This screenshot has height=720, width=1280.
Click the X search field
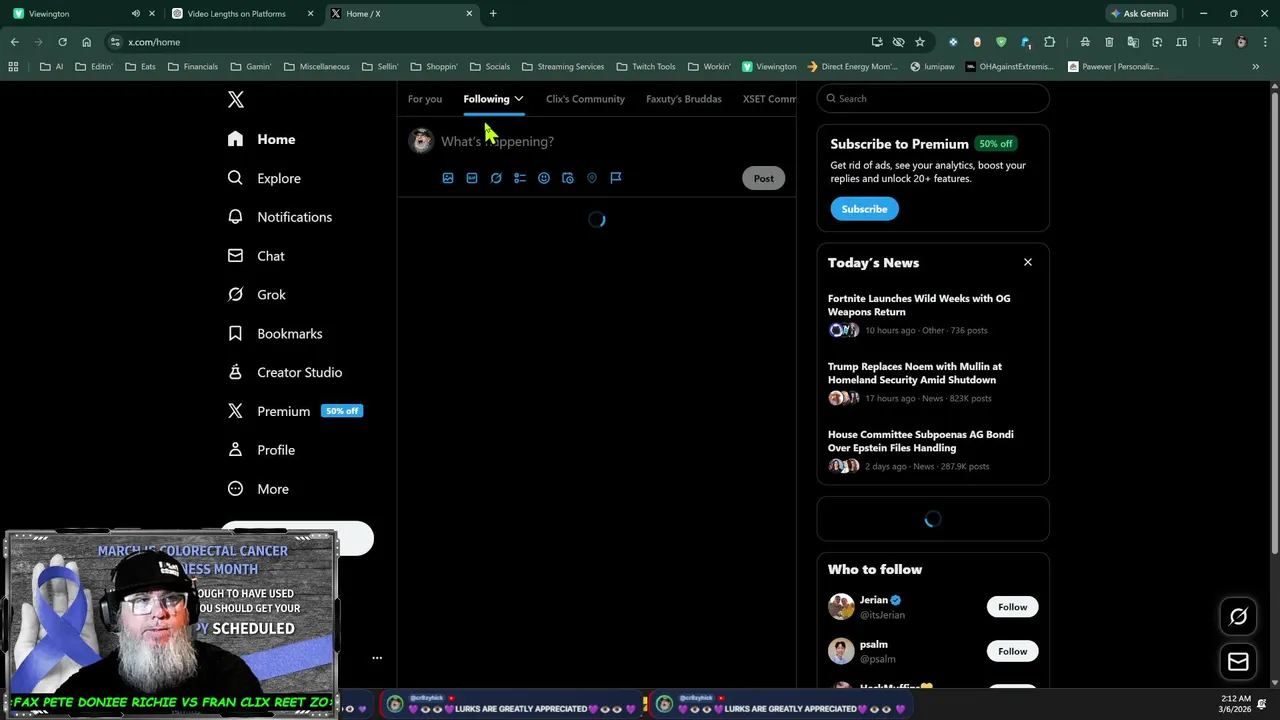tap(933, 99)
